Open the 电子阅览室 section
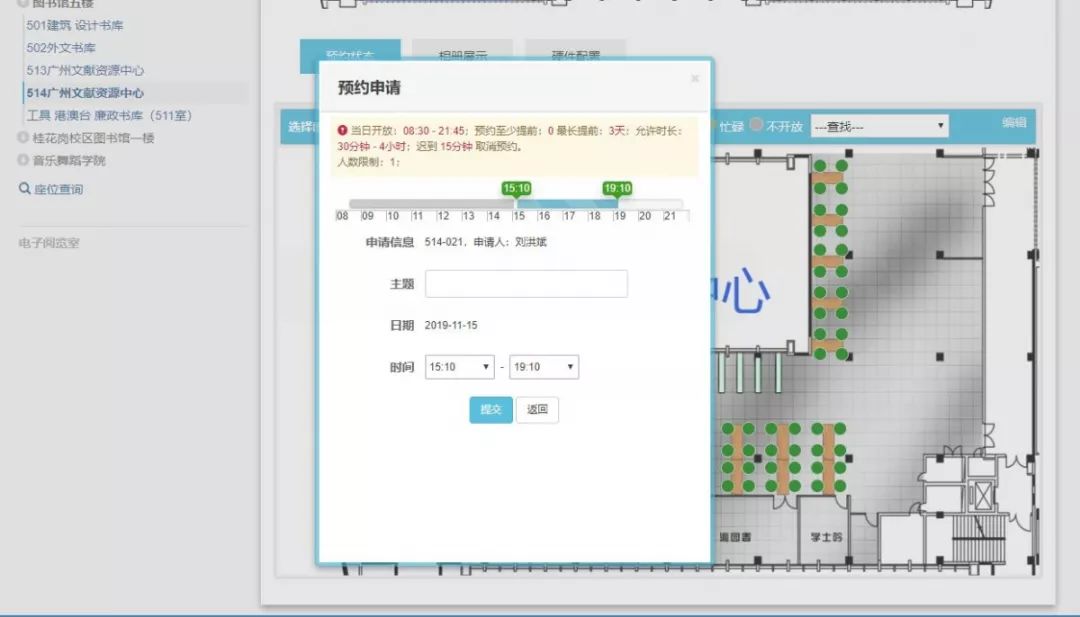Viewport: 1080px width, 617px height. (x=49, y=243)
